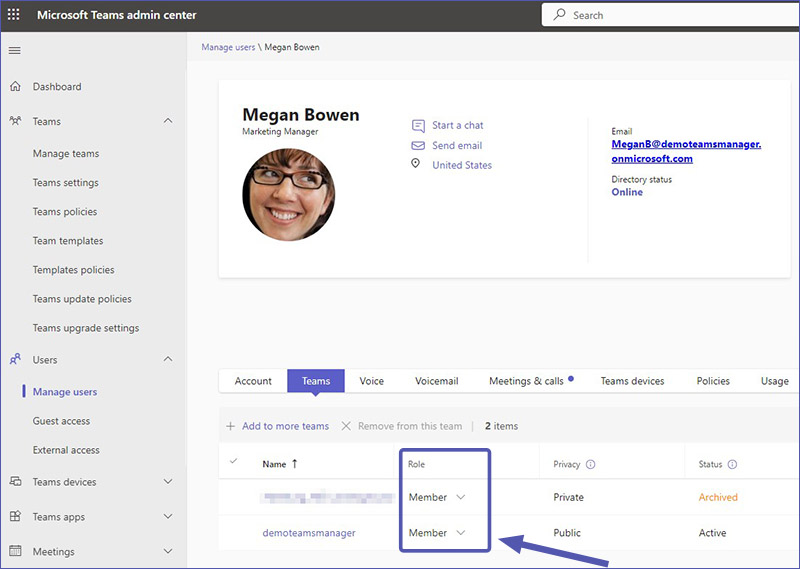Viewport: 800px width, 569px height.
Task: Open Teams settings in sidebar
Action: coord(66,182)
